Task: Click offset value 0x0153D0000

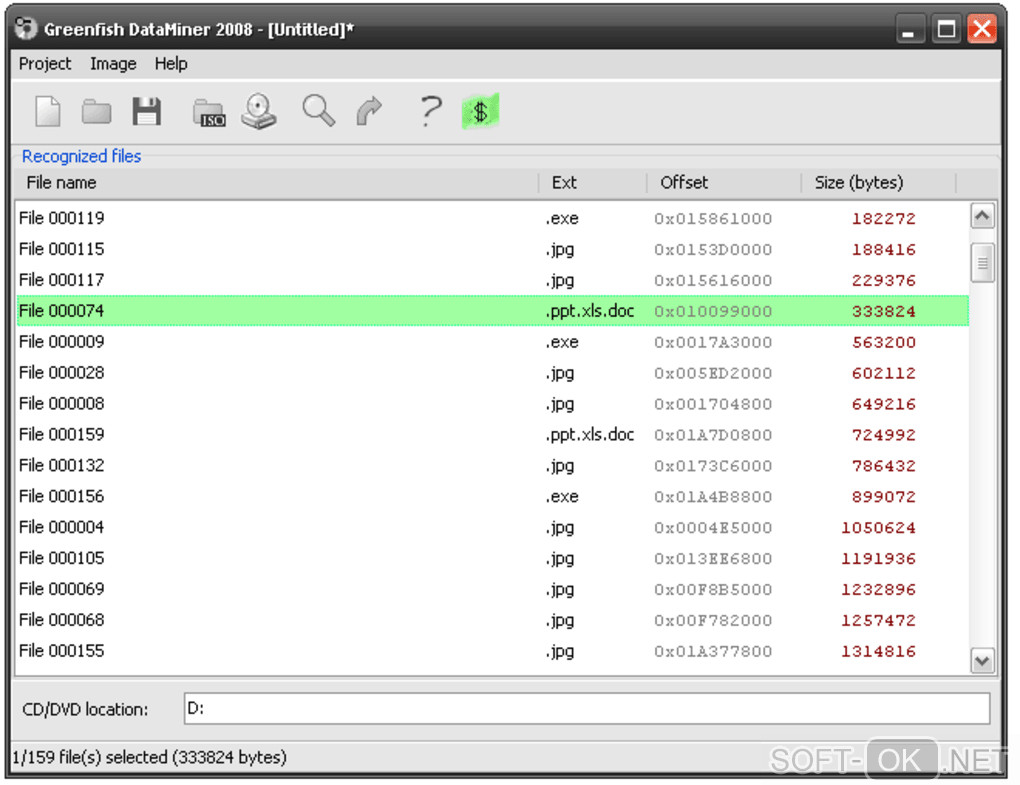Action: click(713, 250)
